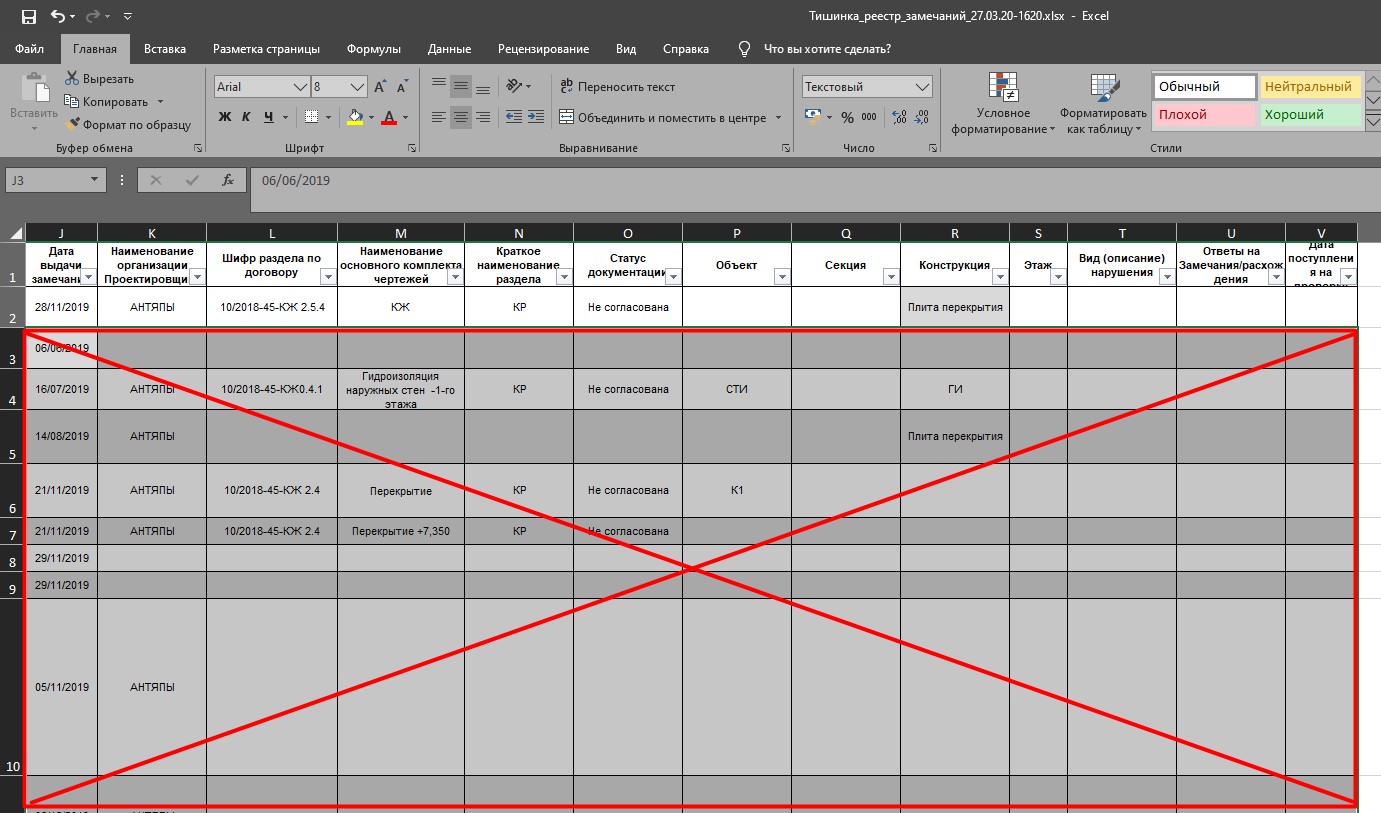Select column header M
The image size is (1381, 813).
(x=401, y=233)
